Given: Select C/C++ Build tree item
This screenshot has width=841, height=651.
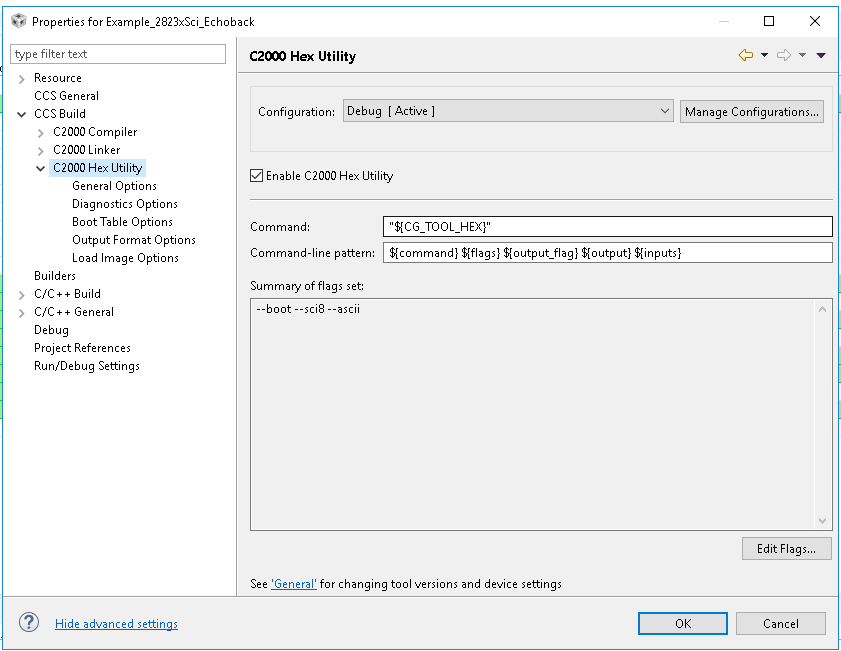Looking at the screenshot, I should coord(68,293).
